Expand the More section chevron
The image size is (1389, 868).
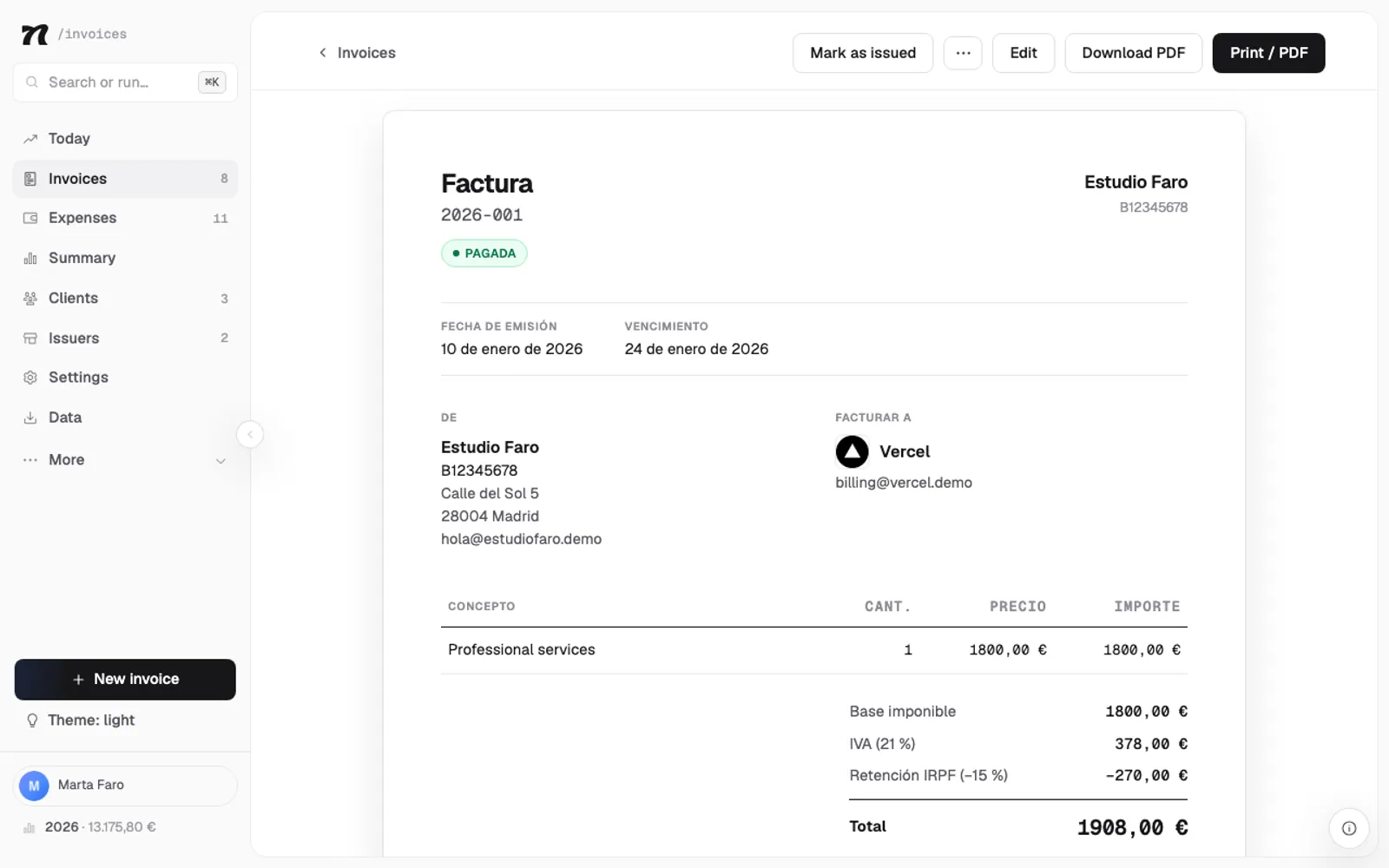click(221, 461)
